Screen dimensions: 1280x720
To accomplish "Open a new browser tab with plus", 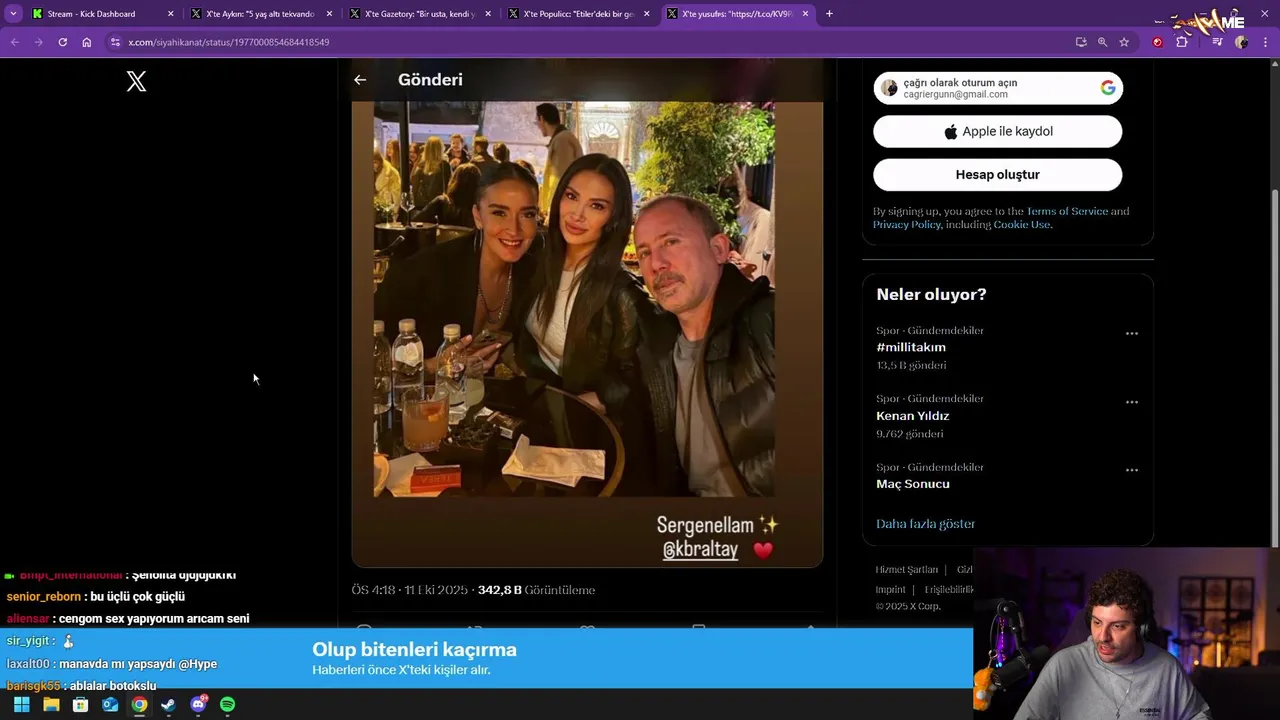I will pos(829,14).
